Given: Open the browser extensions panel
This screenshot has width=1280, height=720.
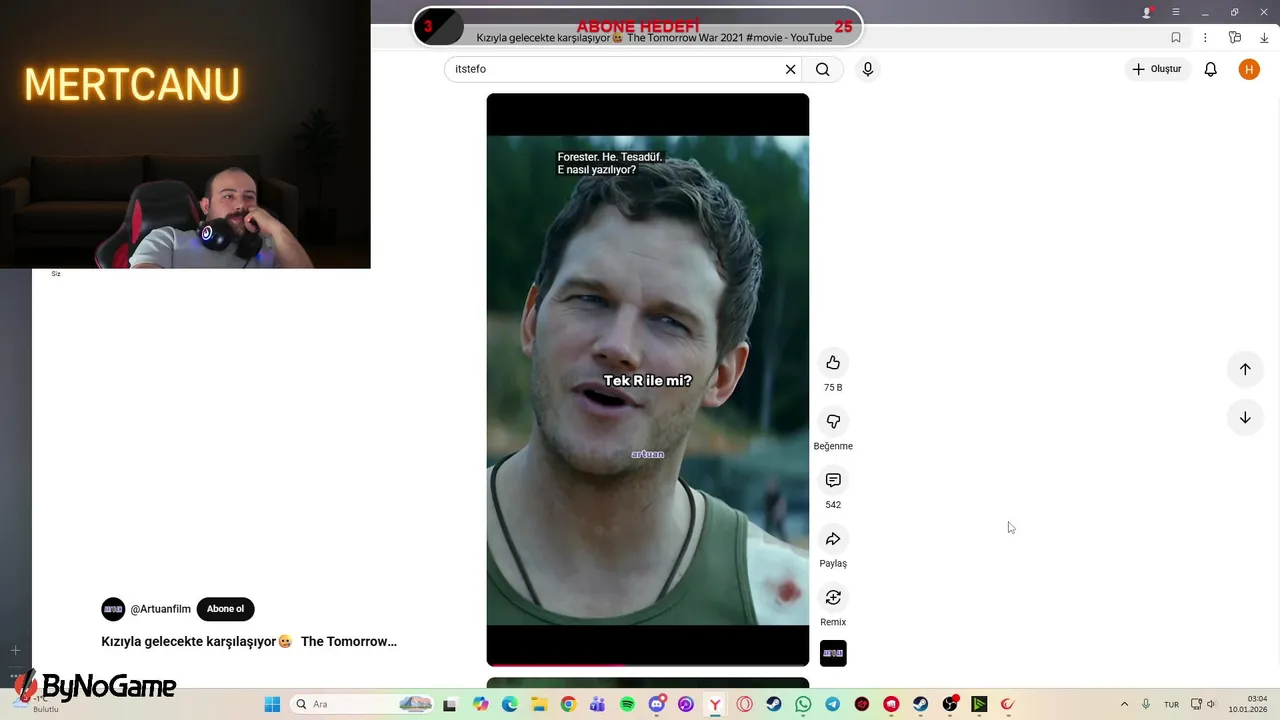Looking at the screenshot, I should tap(1235, 37).
